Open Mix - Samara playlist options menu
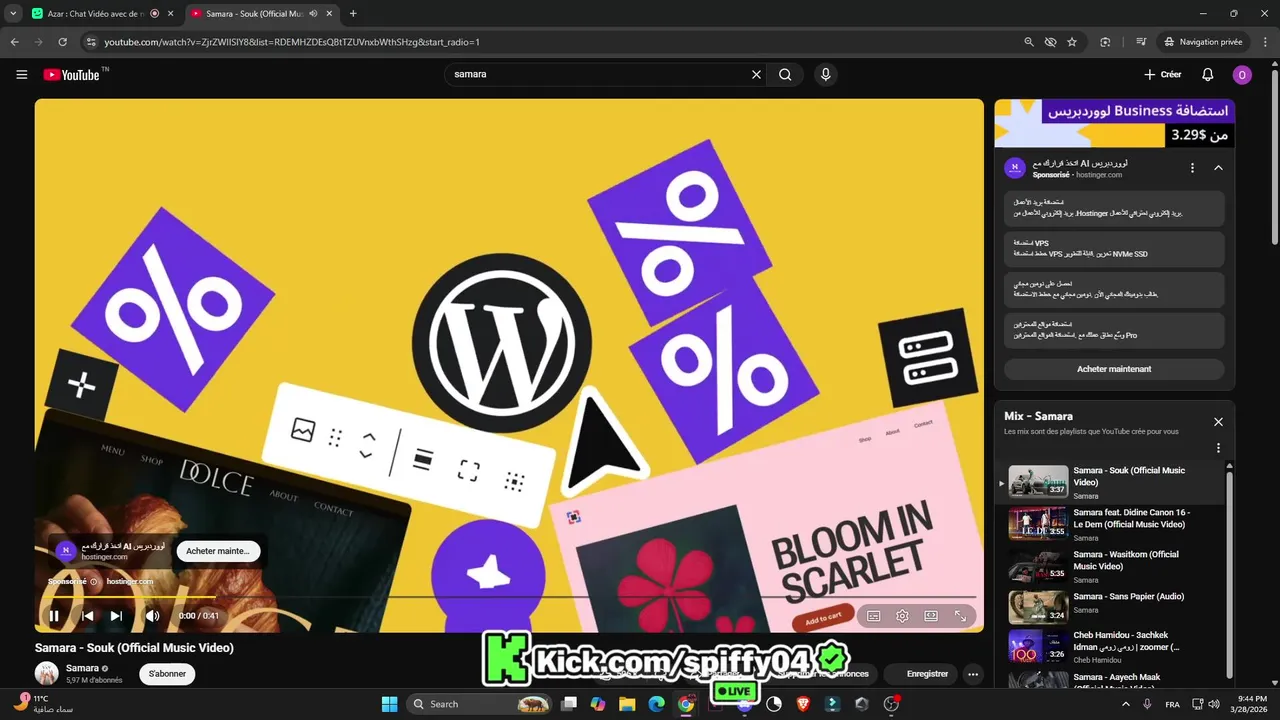 click(1218, 448)
